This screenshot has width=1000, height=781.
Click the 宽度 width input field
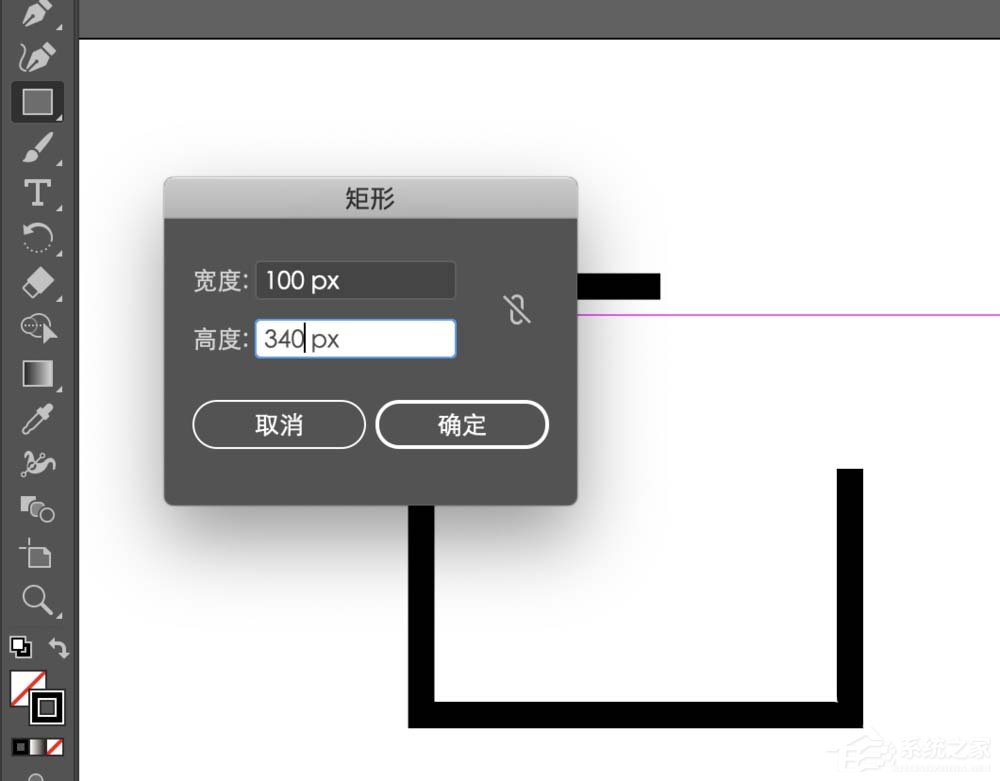[355, 280]
